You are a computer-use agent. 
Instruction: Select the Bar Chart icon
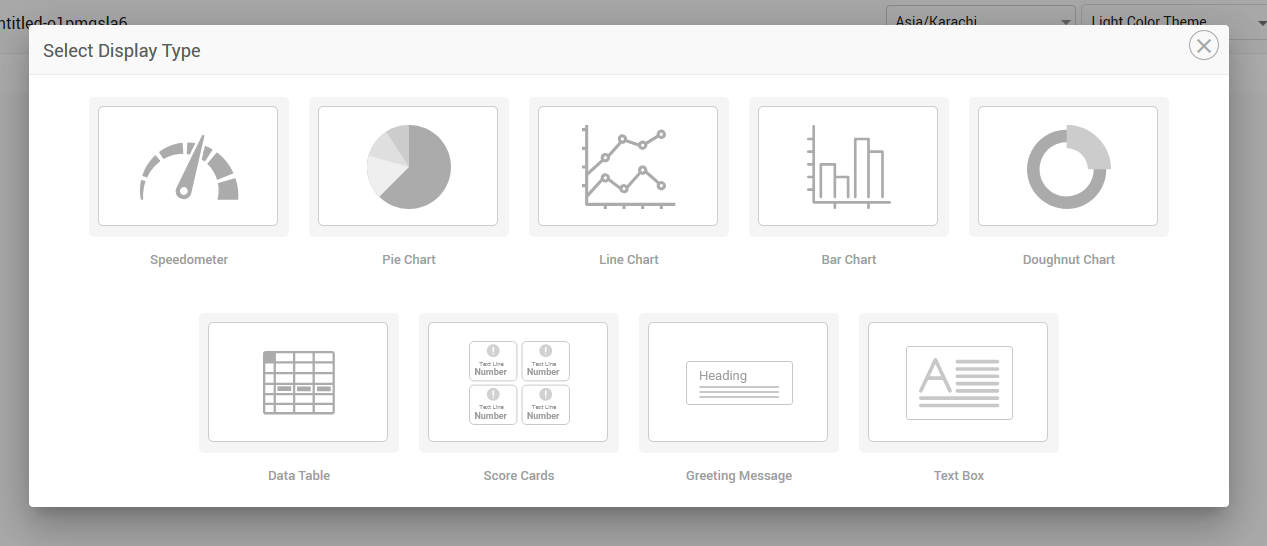coord(848,167)
